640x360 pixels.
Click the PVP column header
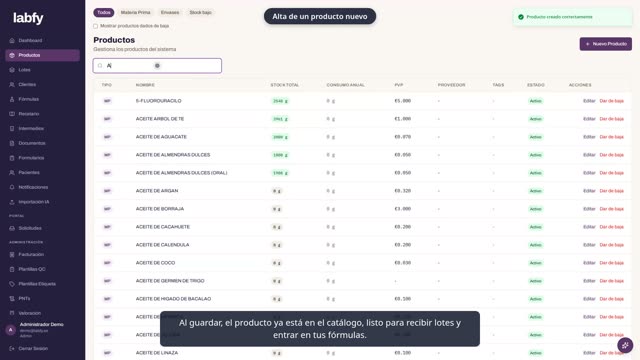(399, 85)
